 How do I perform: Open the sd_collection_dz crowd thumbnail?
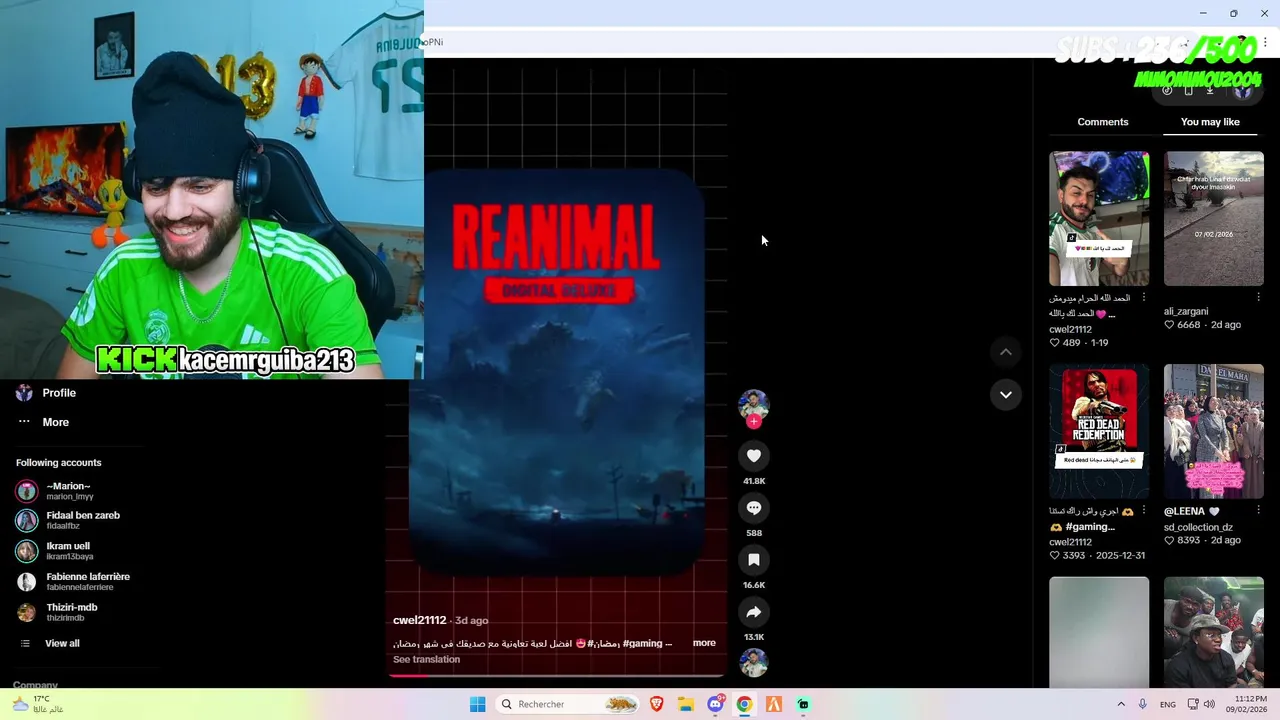[x=1214, y=431]
